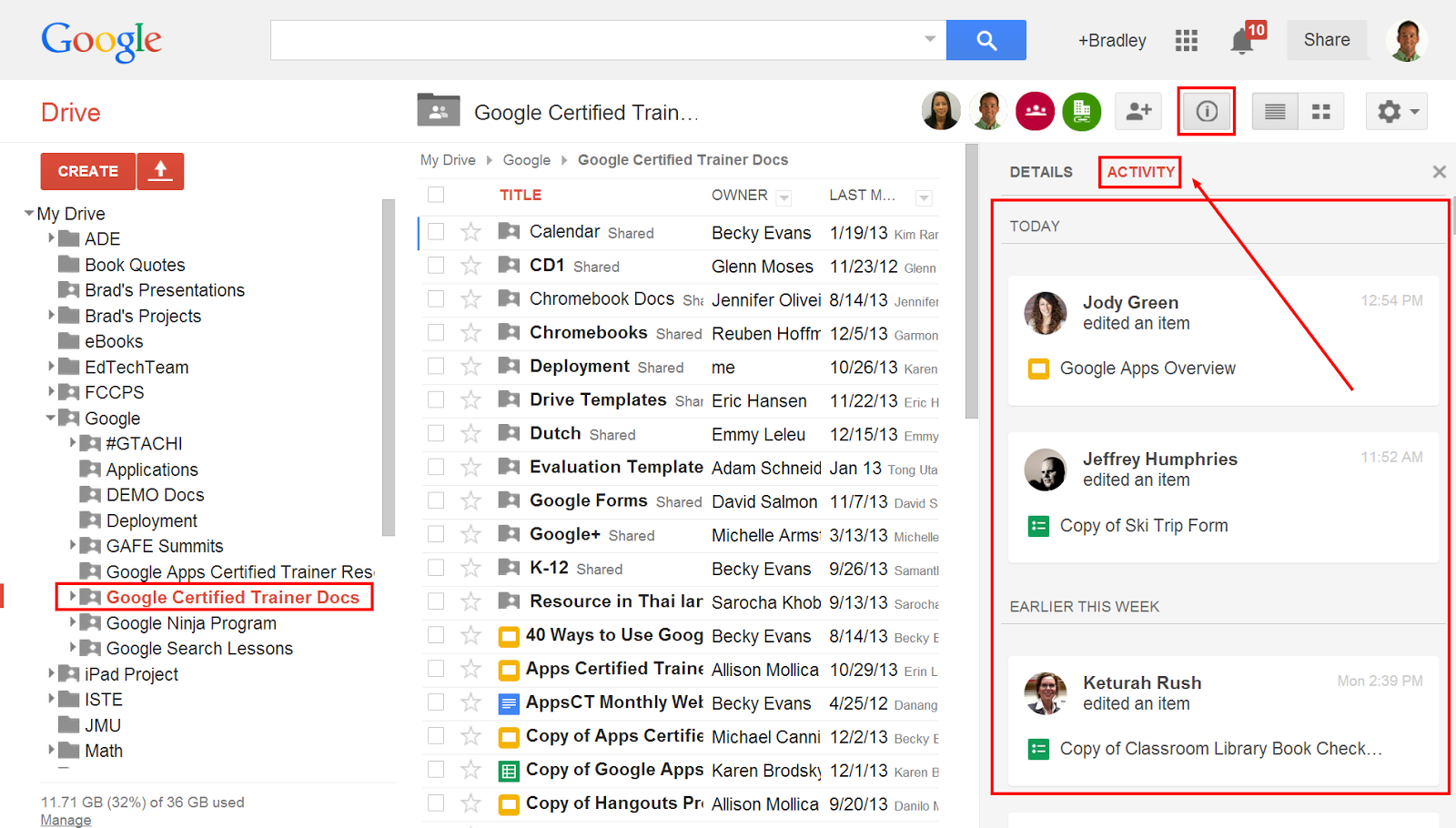Click the Copy of Ski Trip Form icon
The image size is (1456, 828).
coord(1038,526)
